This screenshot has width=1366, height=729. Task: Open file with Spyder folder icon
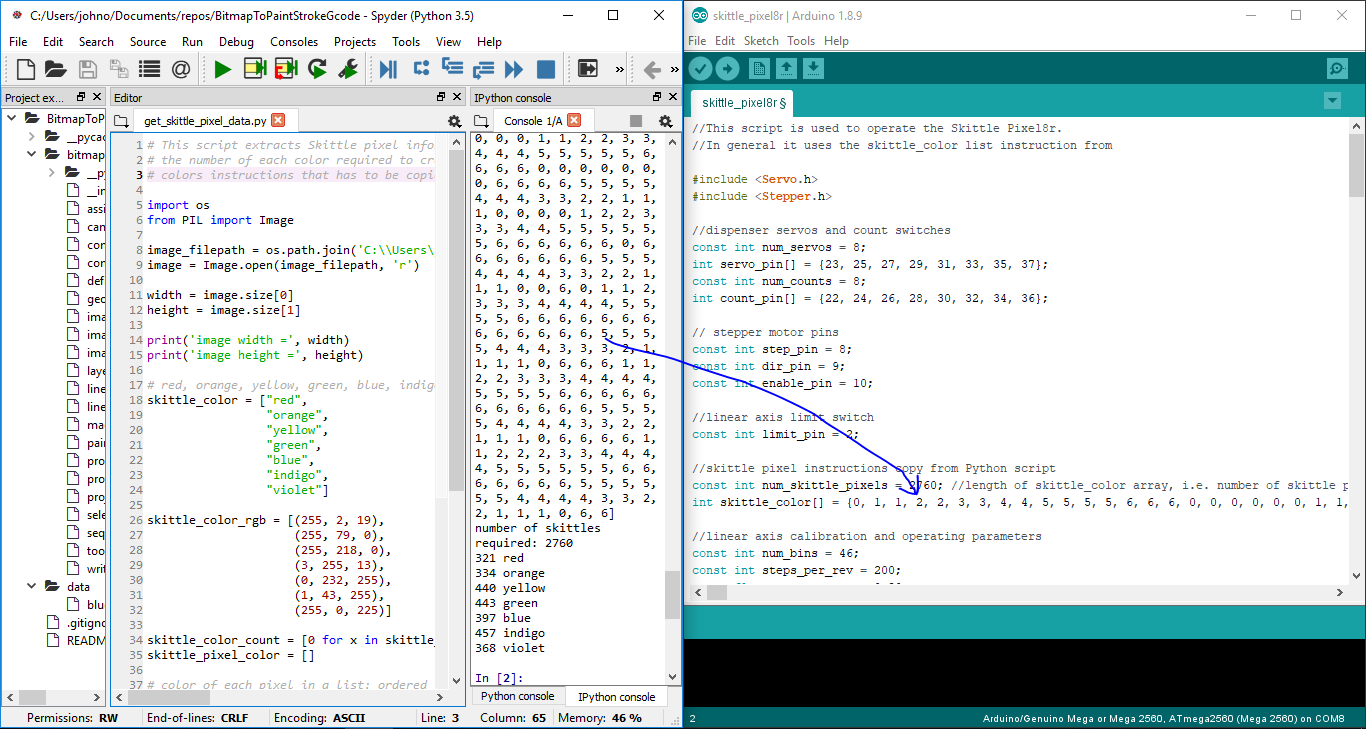click(x=56, y=69)
